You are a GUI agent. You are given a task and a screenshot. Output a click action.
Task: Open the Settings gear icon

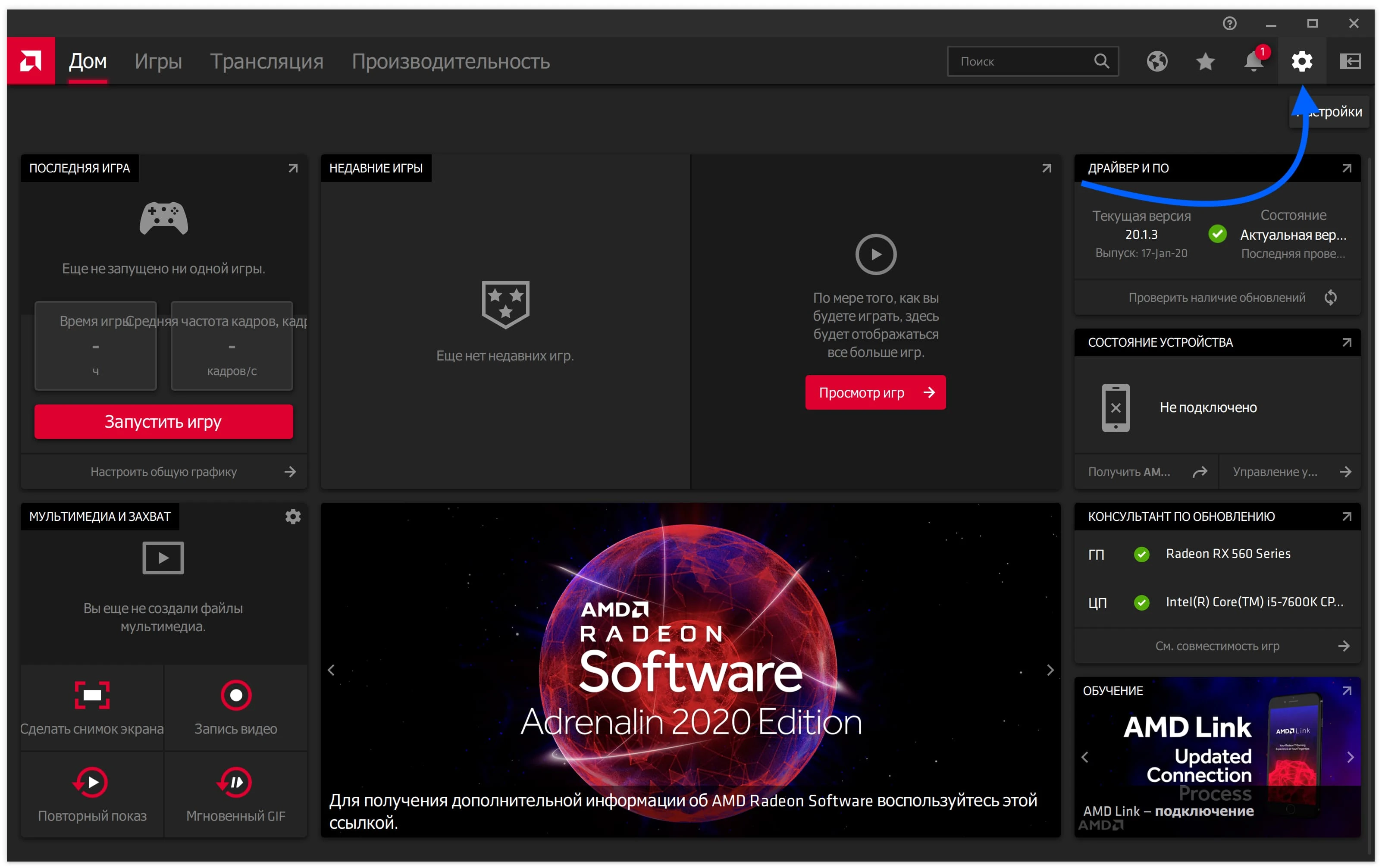pyautogui.click(x=1302, y=61)
